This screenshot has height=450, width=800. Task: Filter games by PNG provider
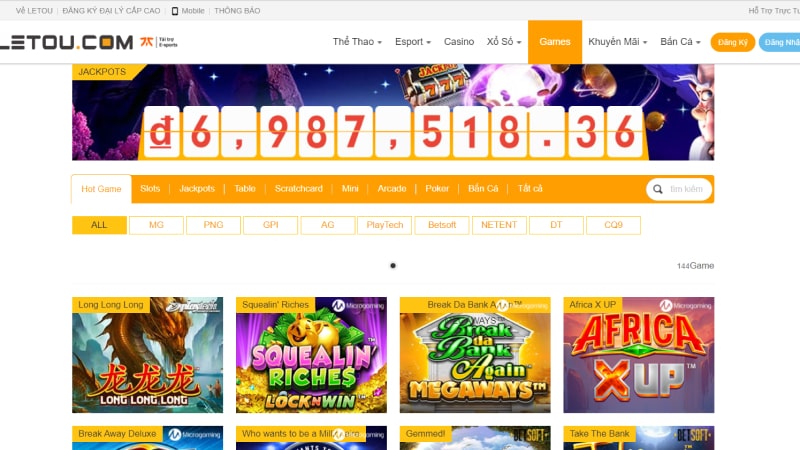coord(213,225)
